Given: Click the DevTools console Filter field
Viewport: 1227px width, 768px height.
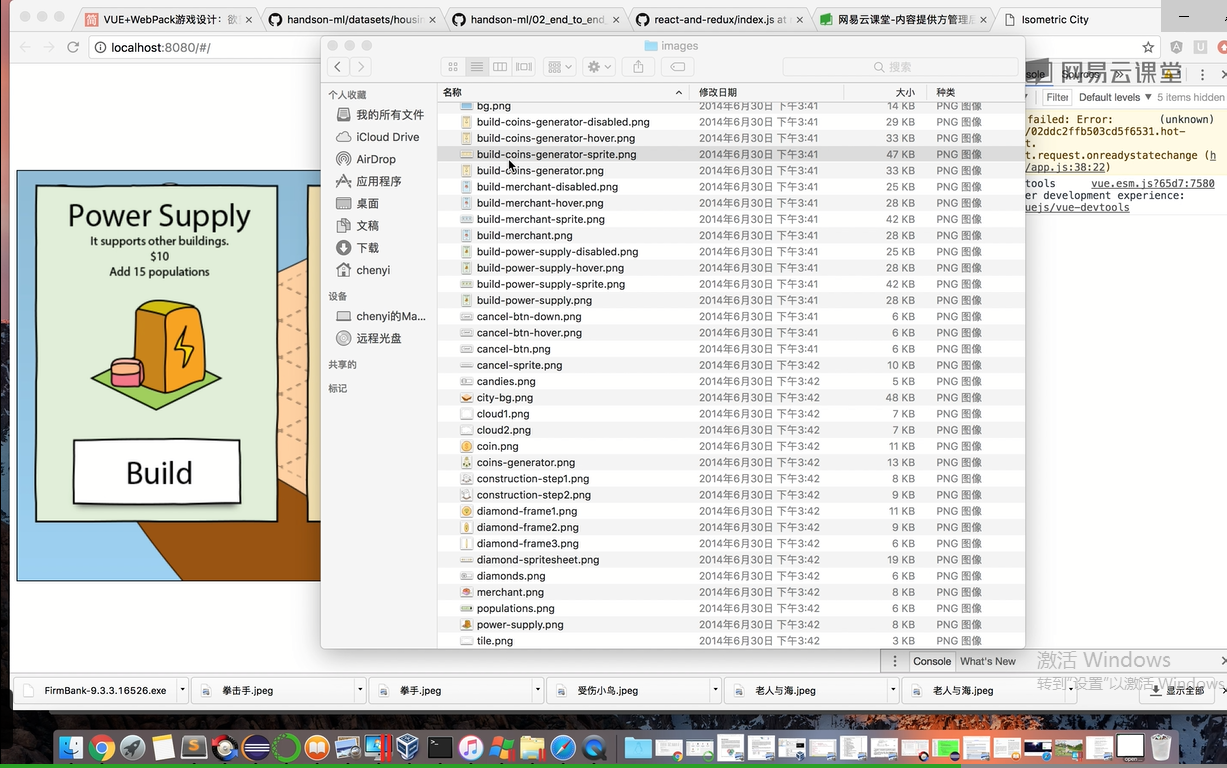Looking at the screenshot, I should [1057, 97].
